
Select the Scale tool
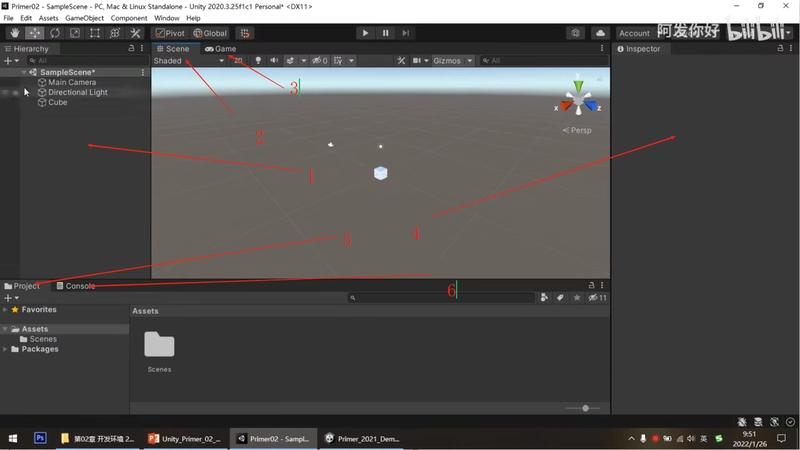[x=74, y=33]
